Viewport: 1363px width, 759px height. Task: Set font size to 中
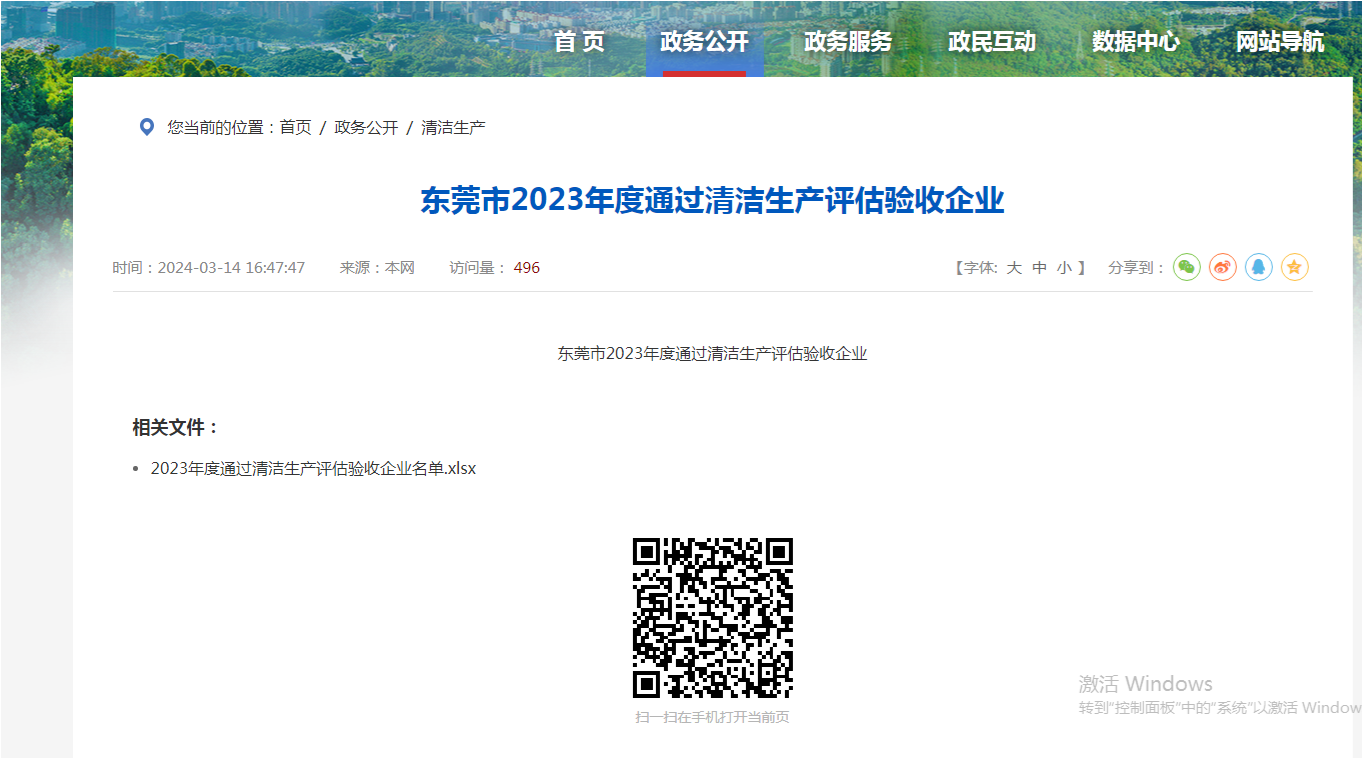pos(1039,268)
